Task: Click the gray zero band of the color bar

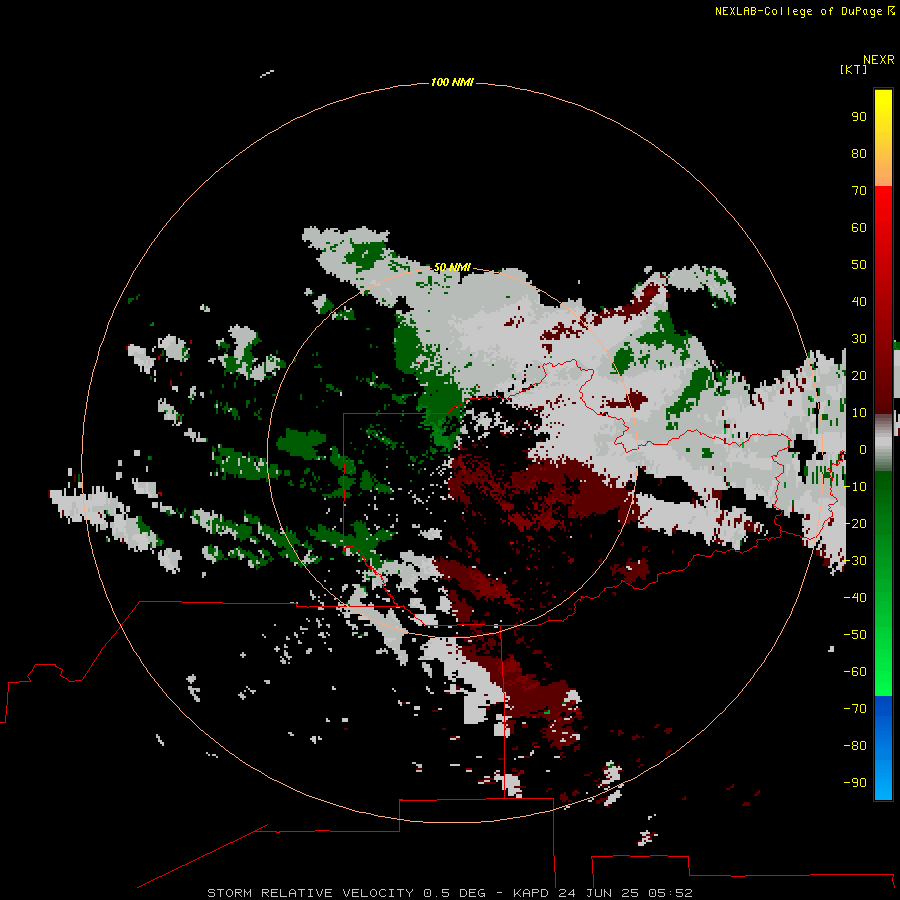Action: (883, 443)
